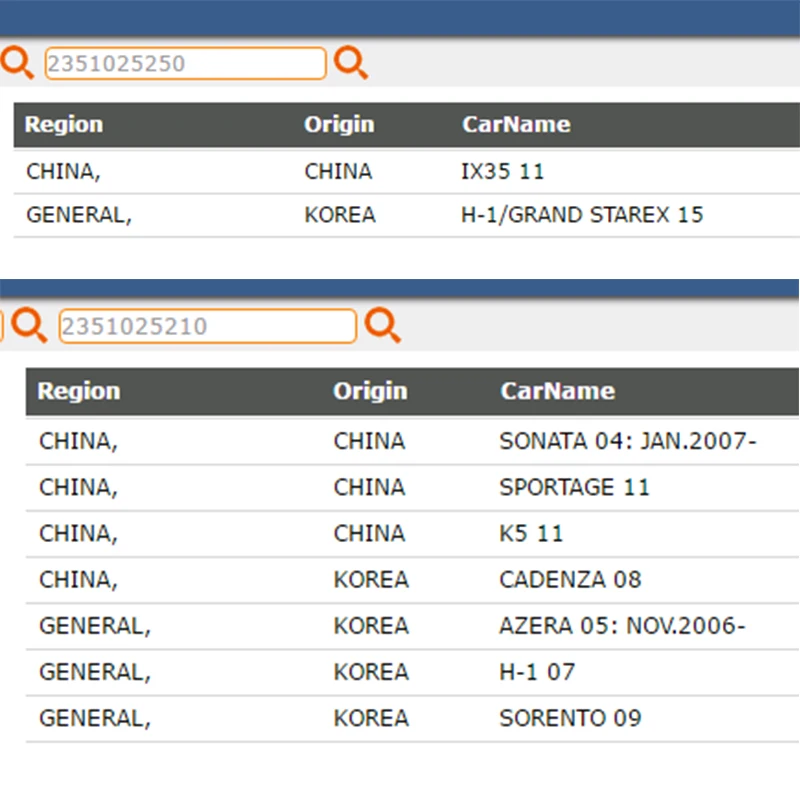Image resolution: width=800 pixels, height=800 pixels.
Task: Select the AZERA 05: NOV.2006- row
Action: 412,626
